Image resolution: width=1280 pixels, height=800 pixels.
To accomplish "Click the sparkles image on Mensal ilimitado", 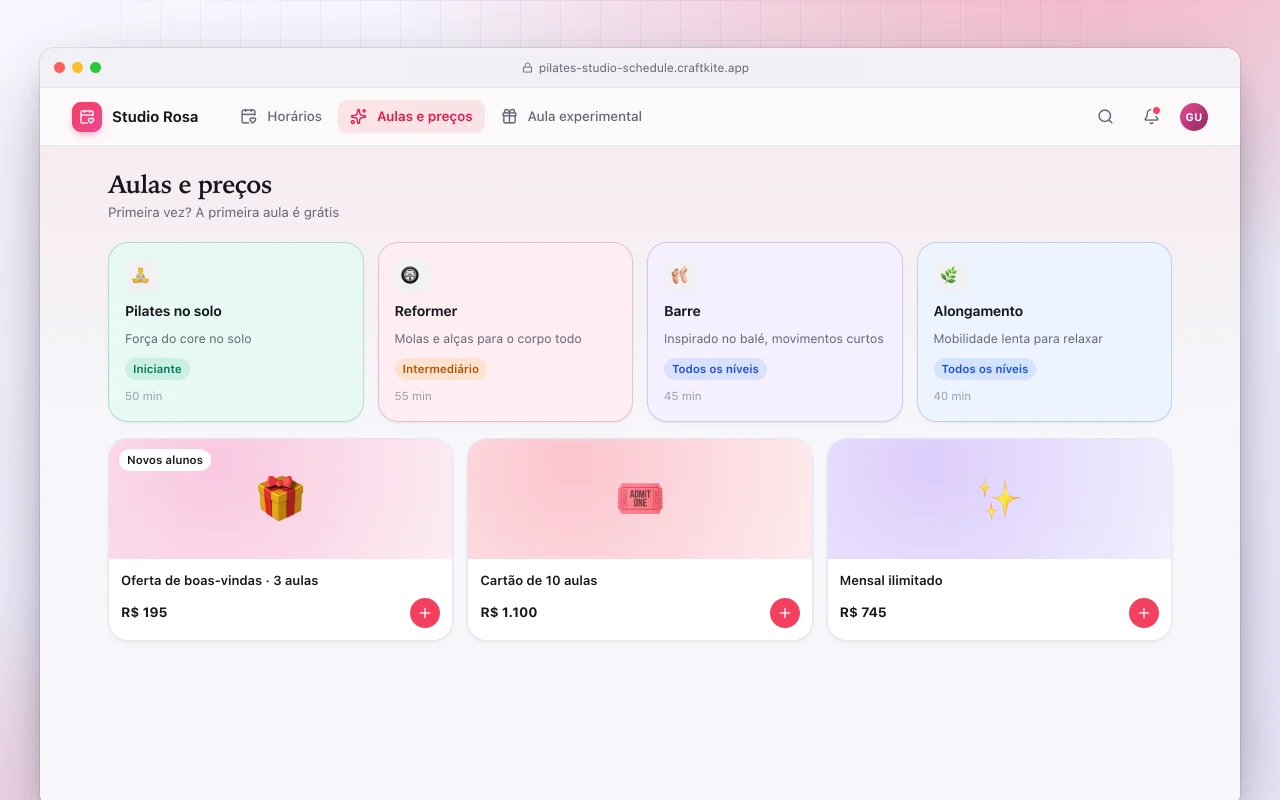I will [999, 498].
